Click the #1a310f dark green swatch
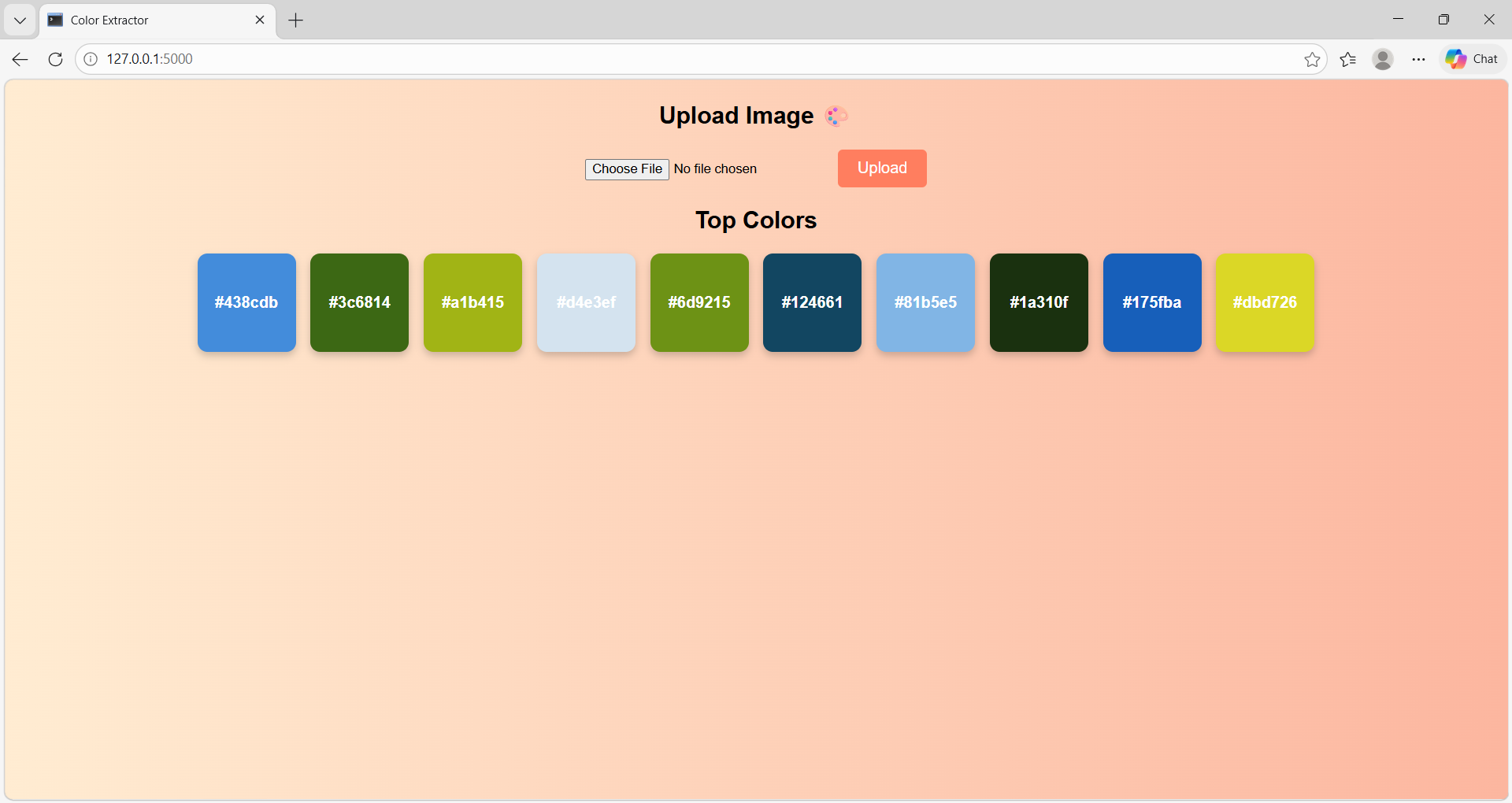 [x=1038, y=302]
